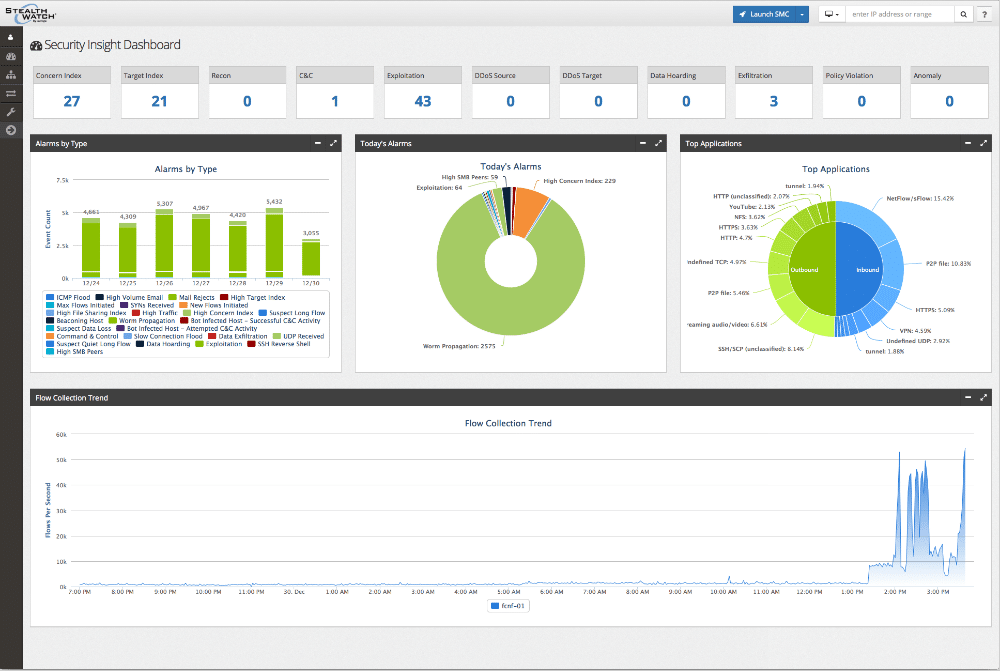The width and height of the screenshot is (1000, 671).
Task: Click the Beaconing Host dark swatch
Action: coord(50,321)
